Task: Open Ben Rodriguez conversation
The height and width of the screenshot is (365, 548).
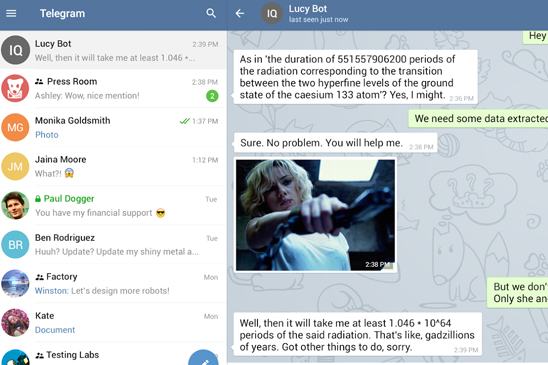Action: [113, 244]
